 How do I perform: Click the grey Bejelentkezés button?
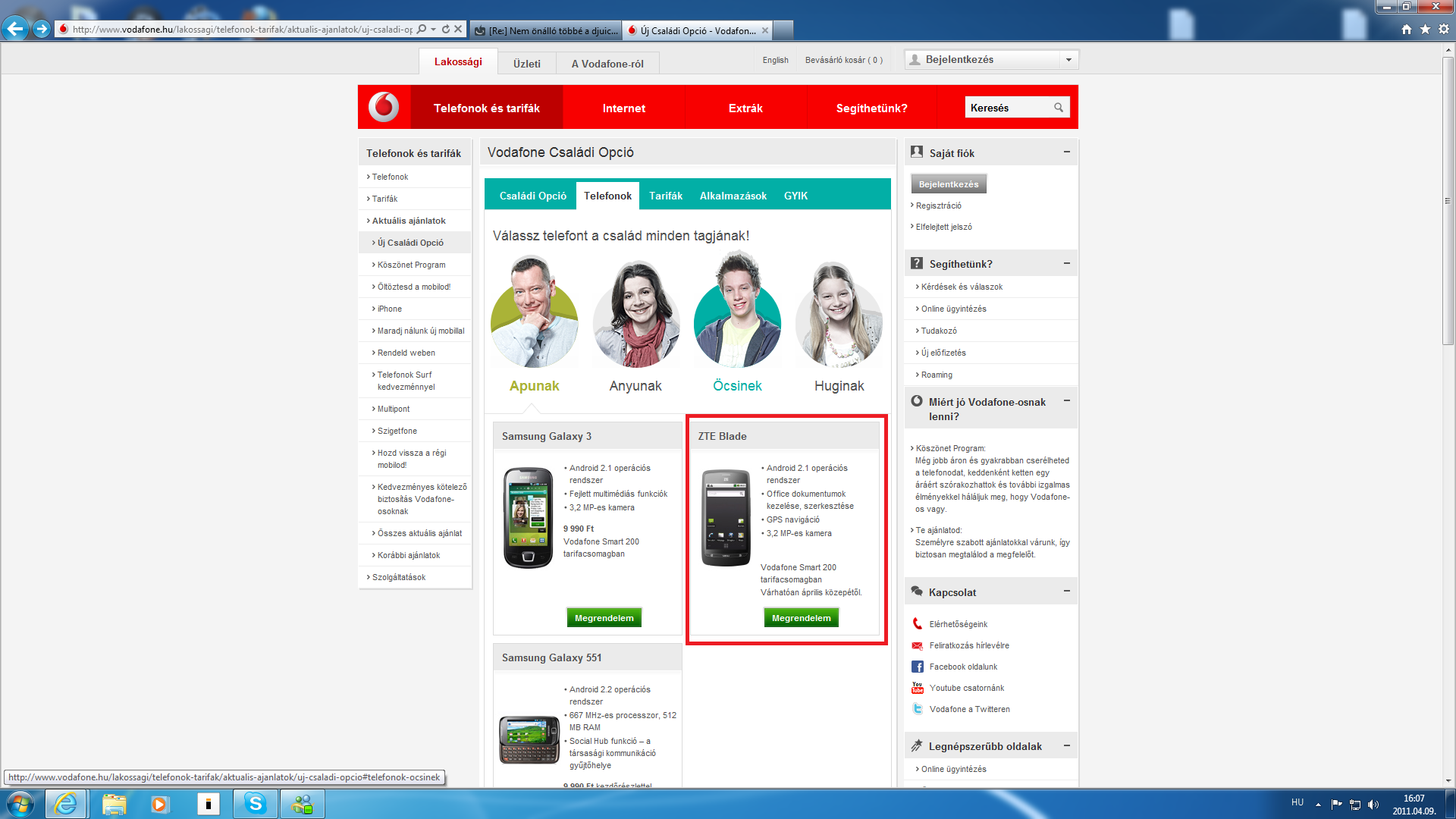click(949, 184)
